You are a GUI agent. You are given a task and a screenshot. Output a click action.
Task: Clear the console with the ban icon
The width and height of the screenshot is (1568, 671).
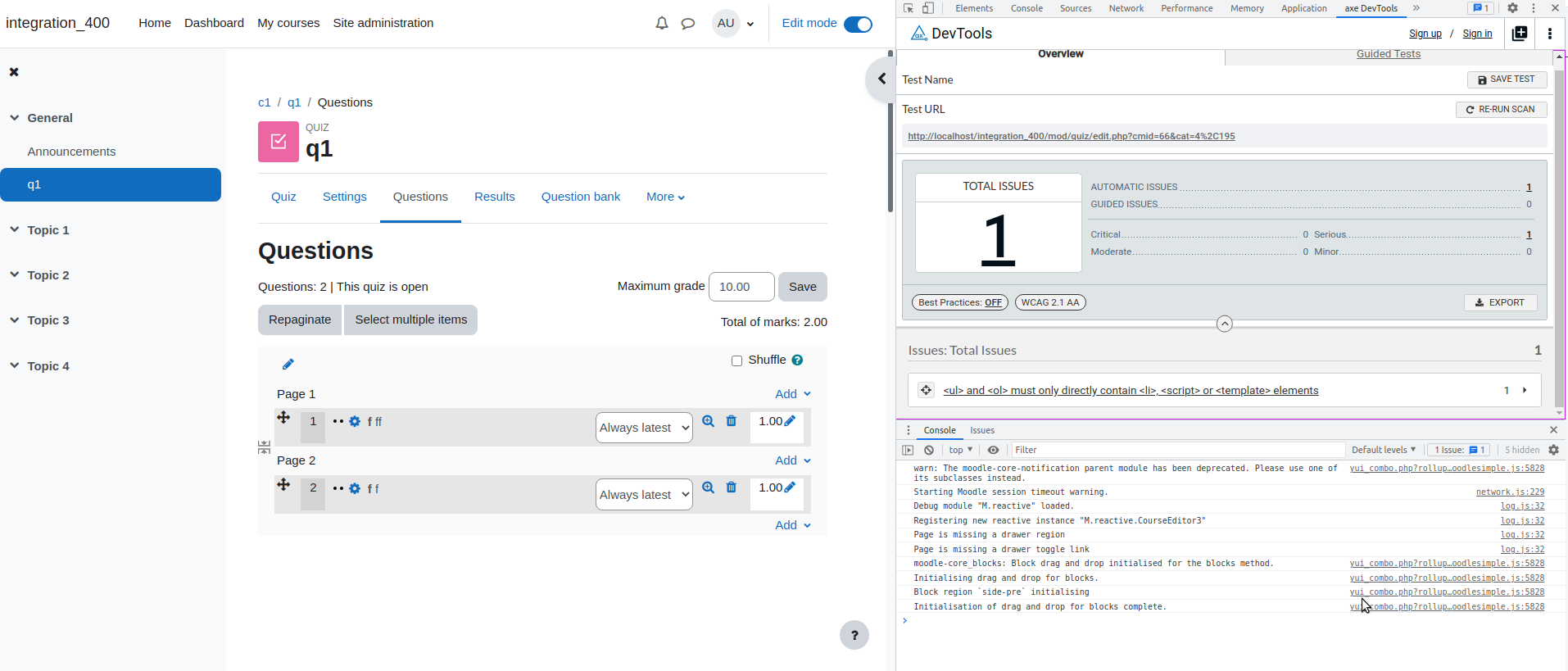929,450
